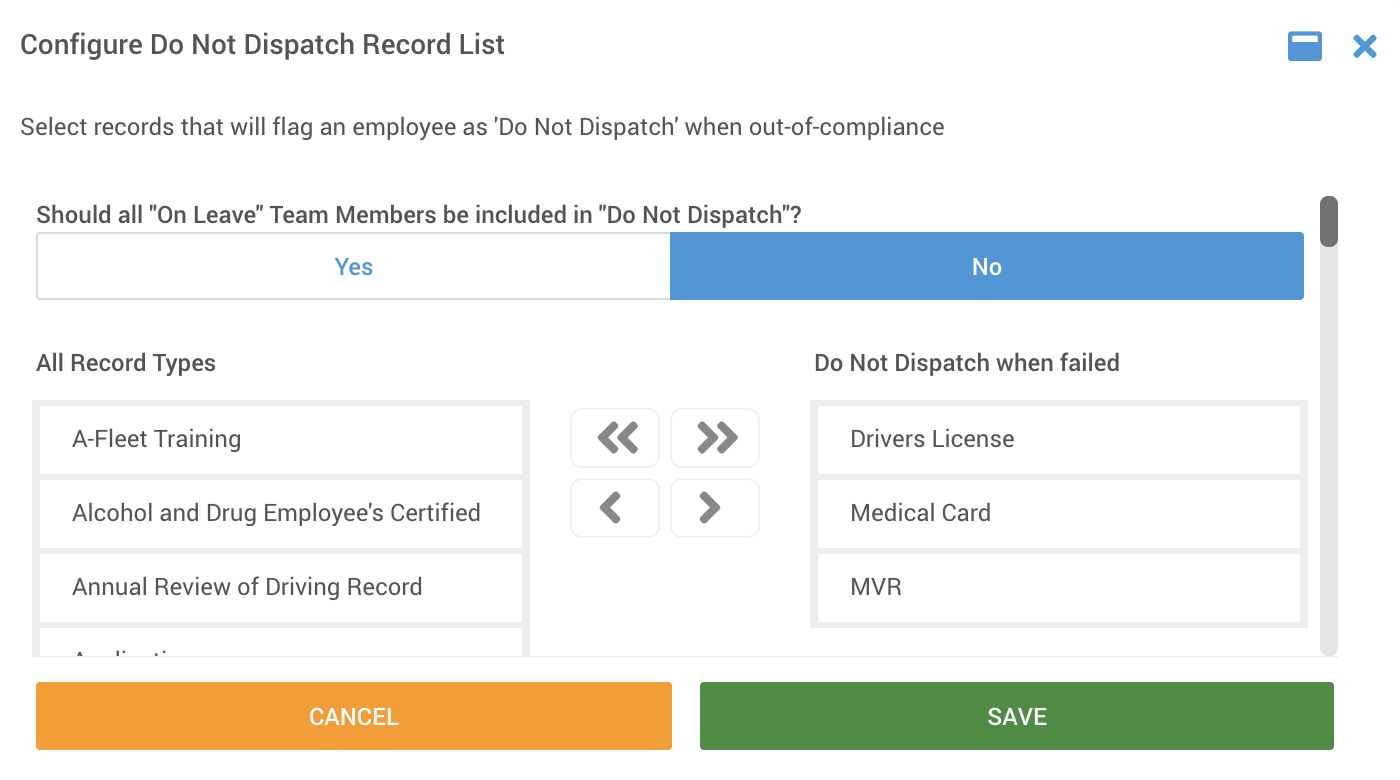1400x780 pixels.
Task: Close the configure dialog with blue X
Action: pyautogui.click(x=1365, y=46)
